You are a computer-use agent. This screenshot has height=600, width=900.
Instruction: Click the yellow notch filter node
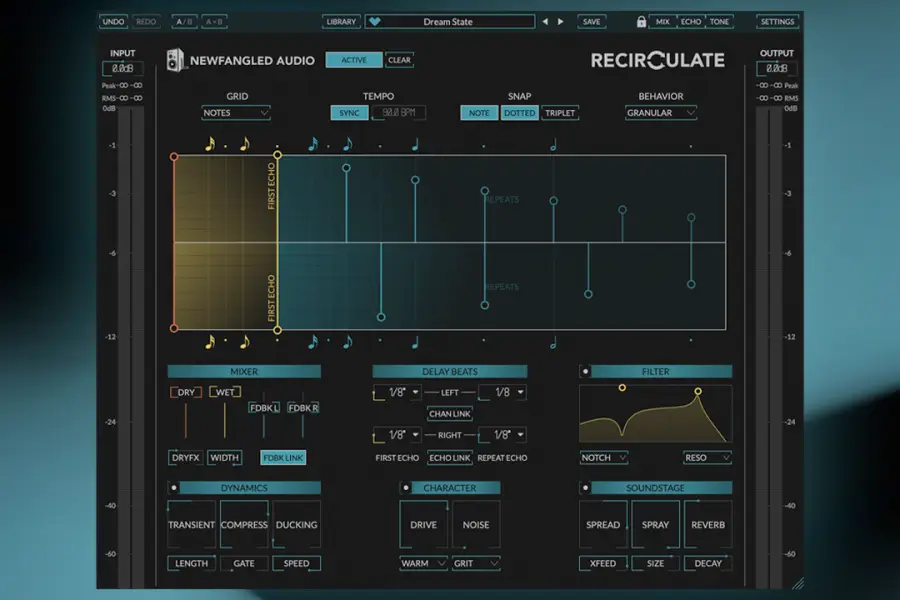(x=622, y=388)
